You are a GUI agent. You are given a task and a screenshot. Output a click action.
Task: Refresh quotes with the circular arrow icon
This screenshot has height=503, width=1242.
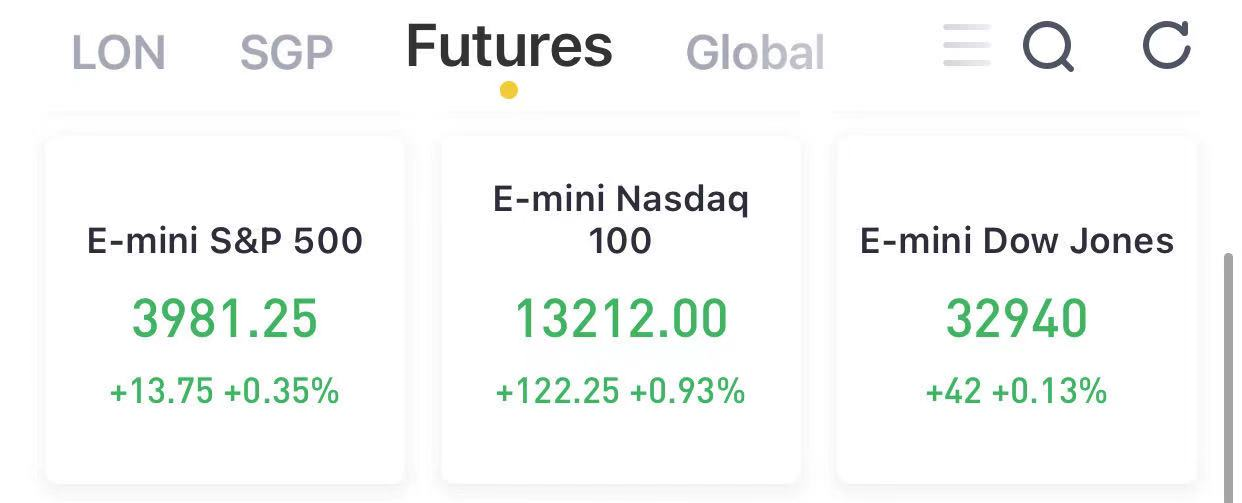[1166, 45]
